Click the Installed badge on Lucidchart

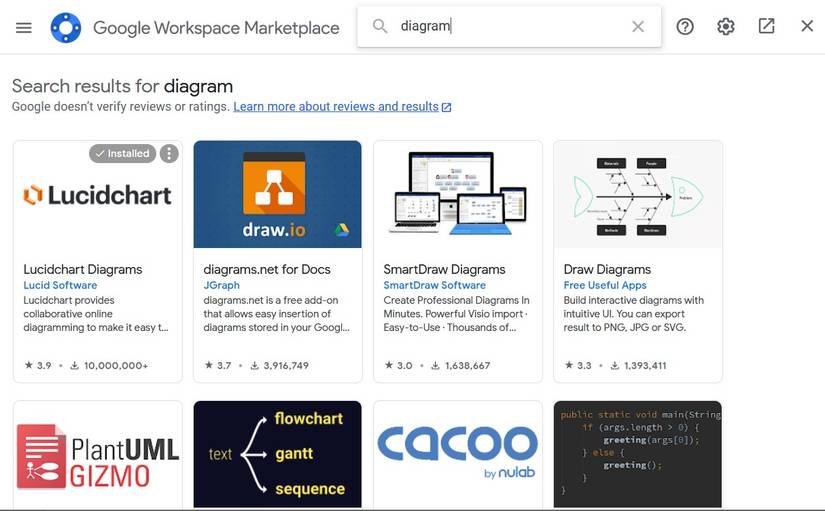click(123, 154)
